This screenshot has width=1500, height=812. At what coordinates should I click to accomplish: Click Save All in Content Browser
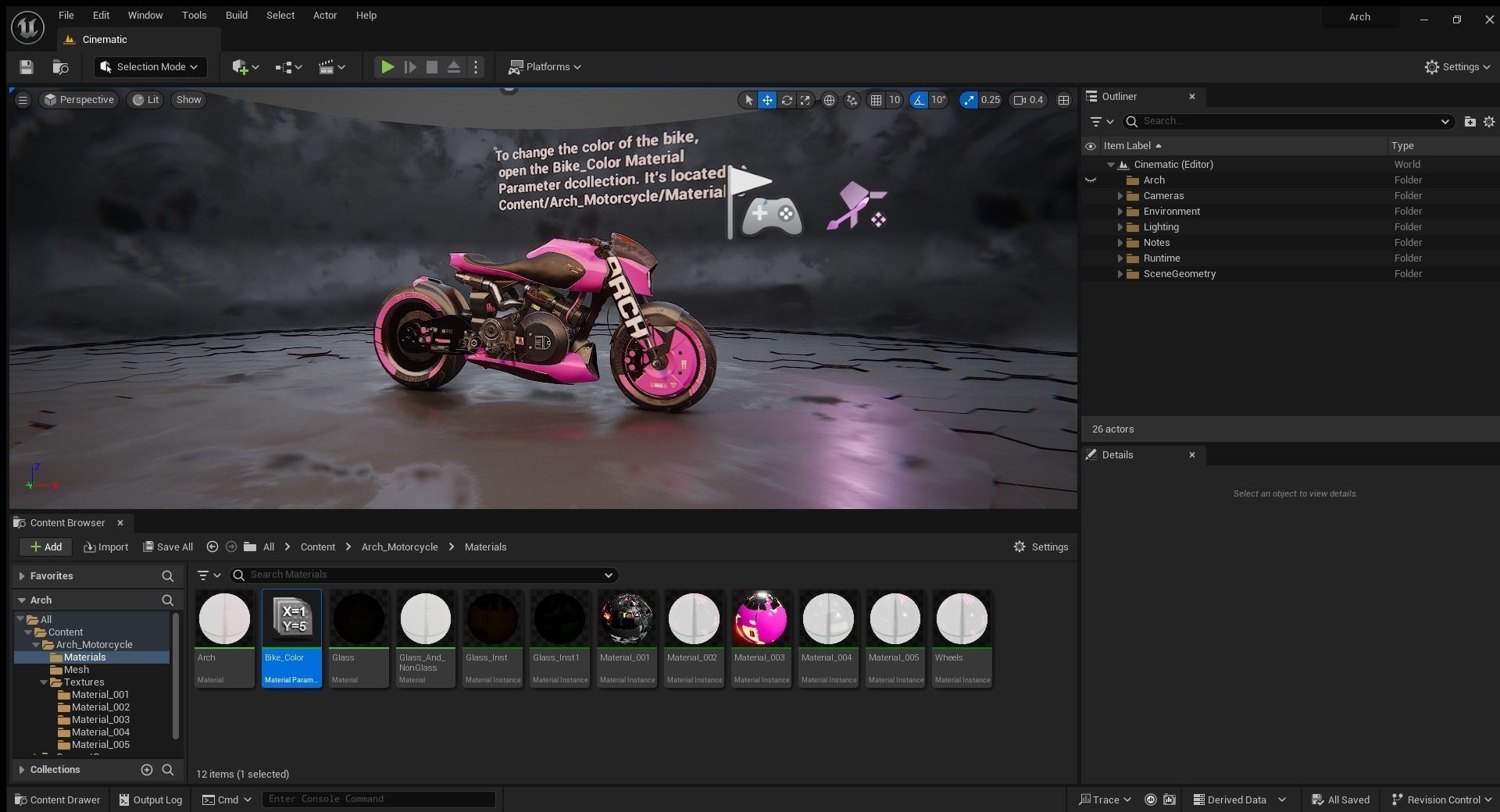pos(168,547)
